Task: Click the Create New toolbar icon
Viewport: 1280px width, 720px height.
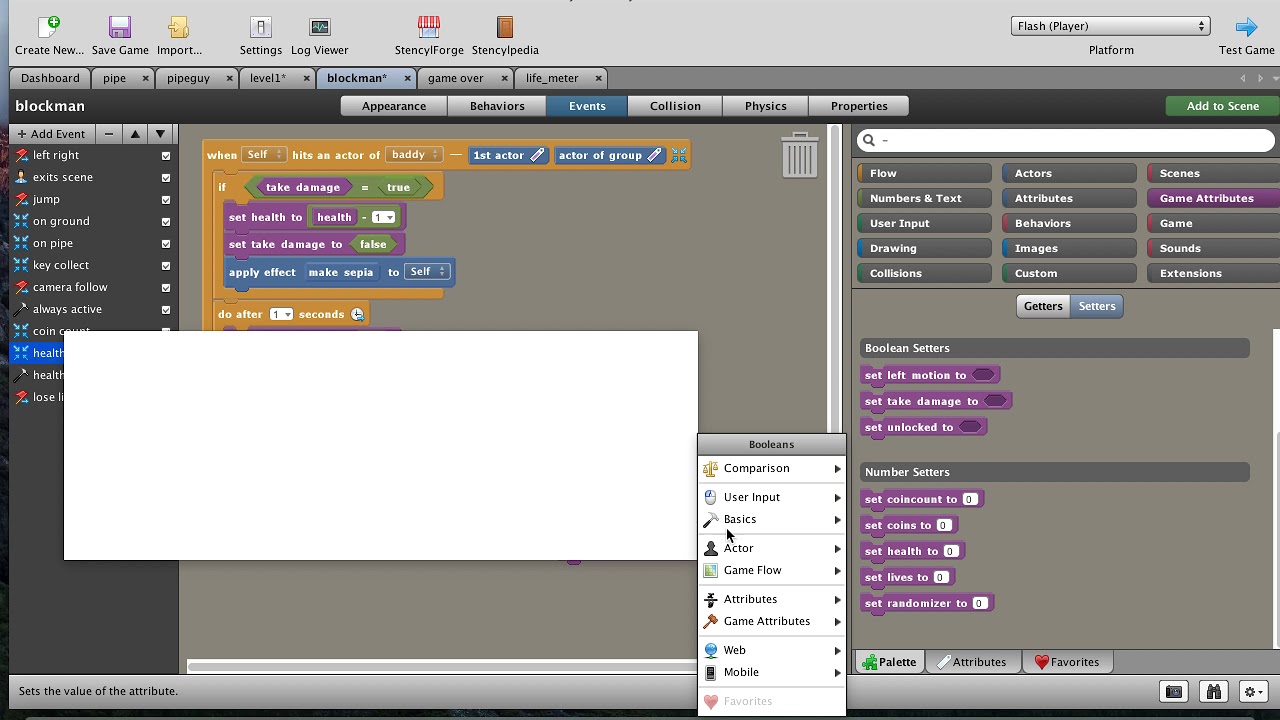Action: [49, 27]
